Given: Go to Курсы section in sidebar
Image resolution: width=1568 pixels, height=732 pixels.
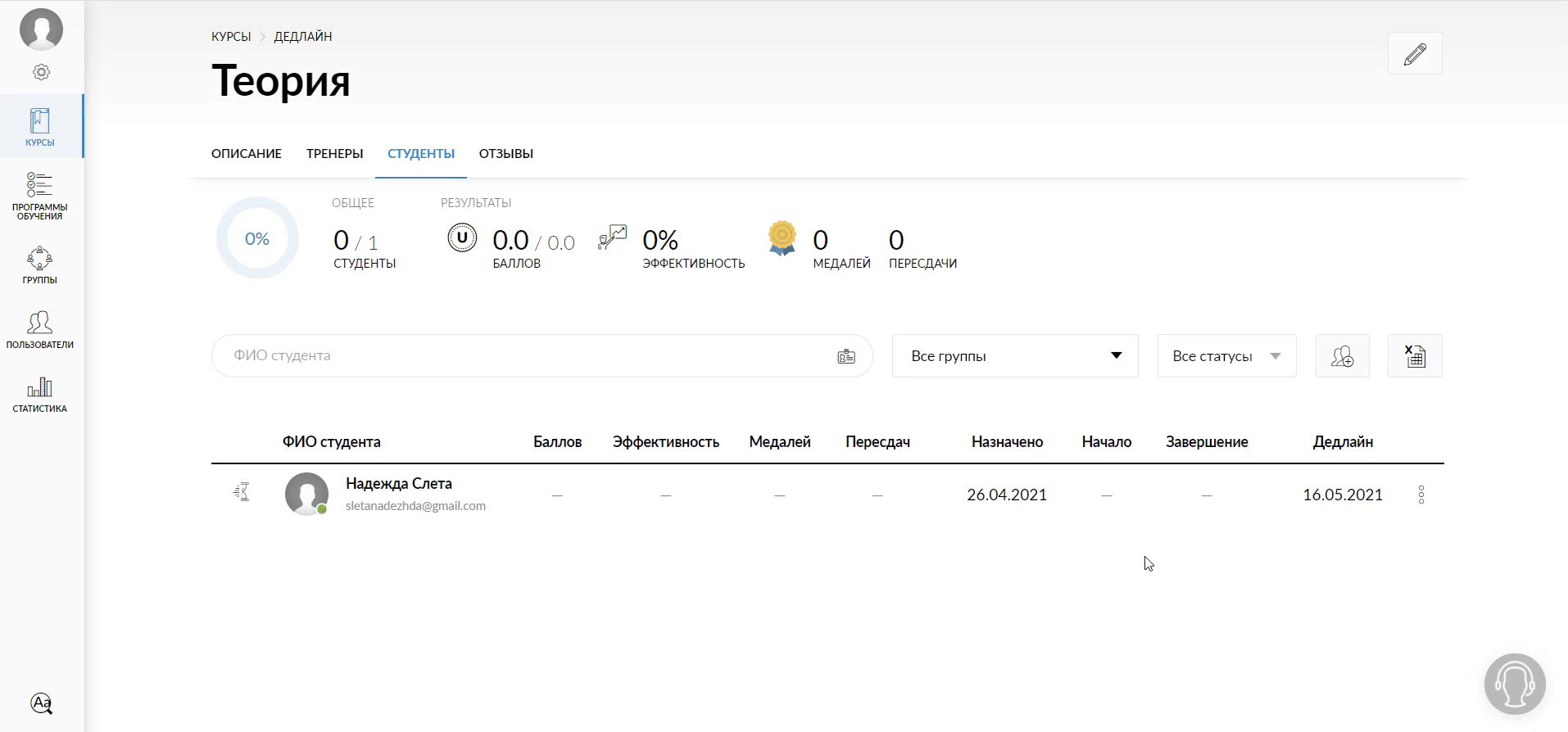Looking at the screenshot, I should [40, 127].
